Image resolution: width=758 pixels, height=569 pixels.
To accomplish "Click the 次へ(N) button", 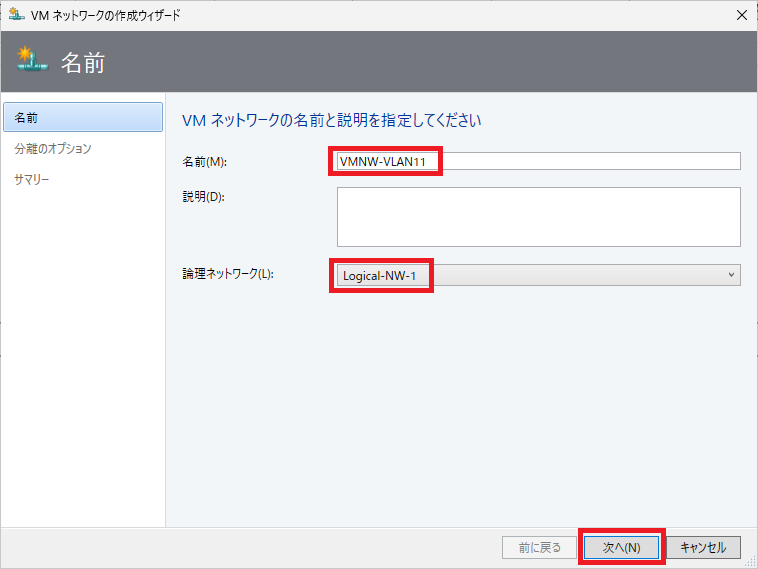I will 621,547.
